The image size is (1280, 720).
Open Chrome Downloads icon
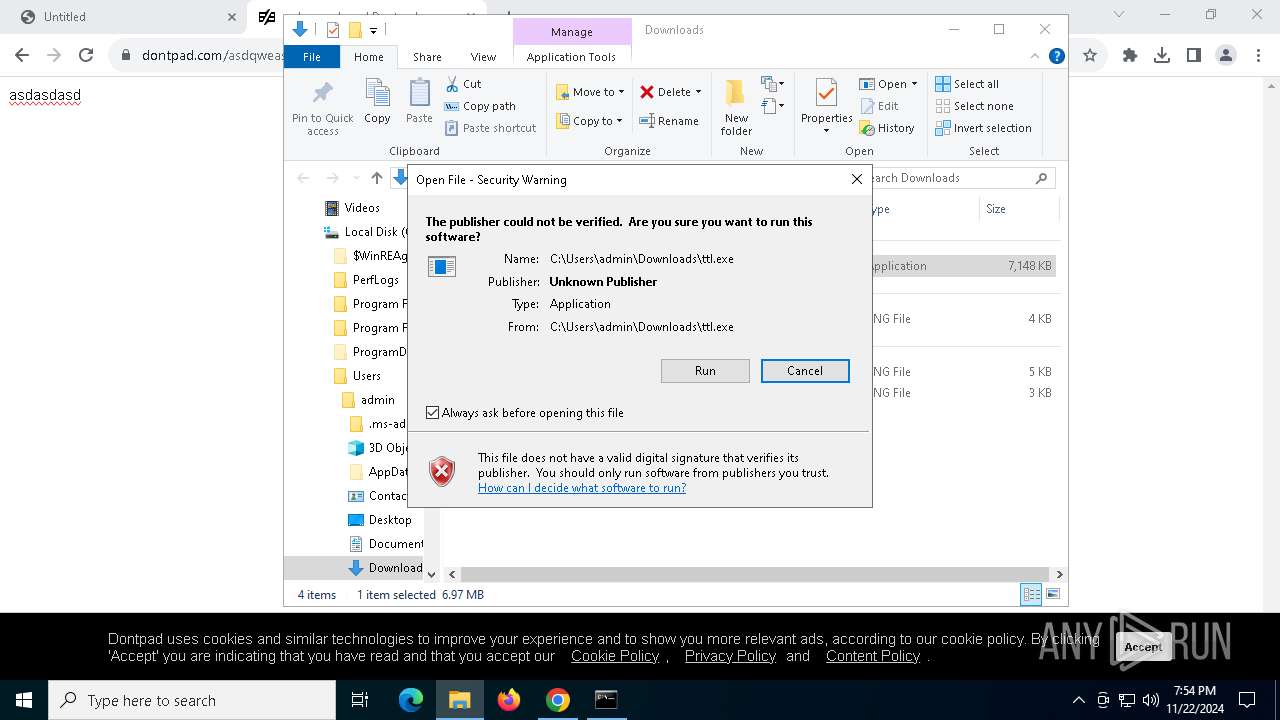1162,56
